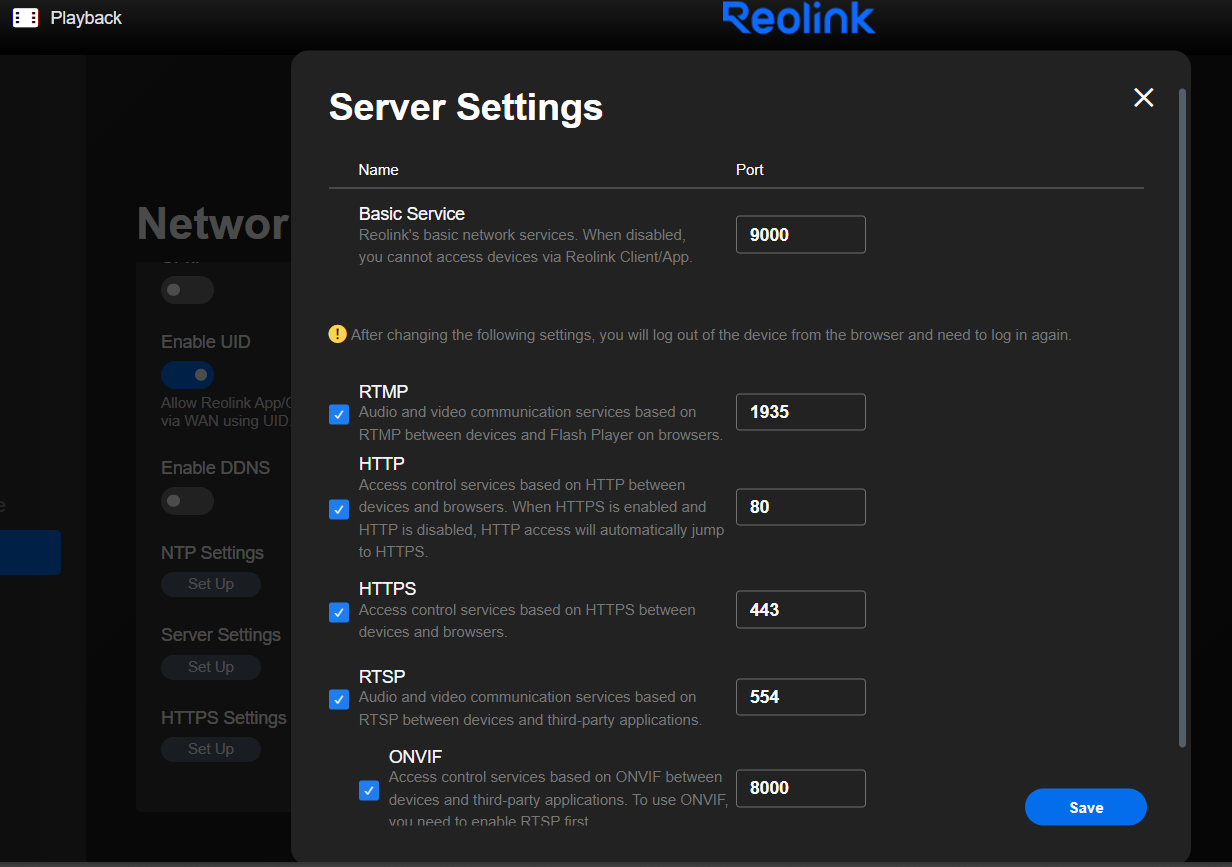Click the HTTPS description text
The width and height of the screenshot is (1232, 867).
pos(527,621)
